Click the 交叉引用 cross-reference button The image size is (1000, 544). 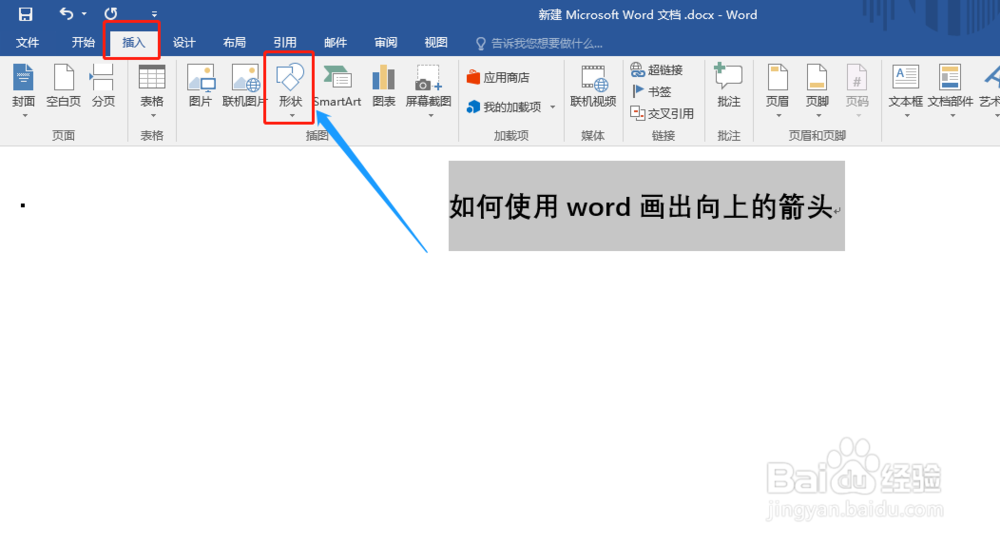pos(662,113)
